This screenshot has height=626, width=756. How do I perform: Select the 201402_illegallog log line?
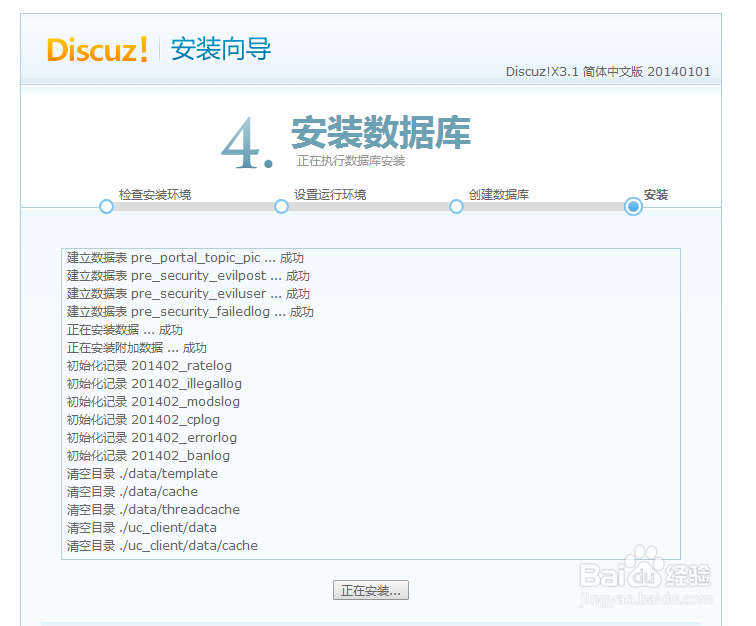click(154, 384)
